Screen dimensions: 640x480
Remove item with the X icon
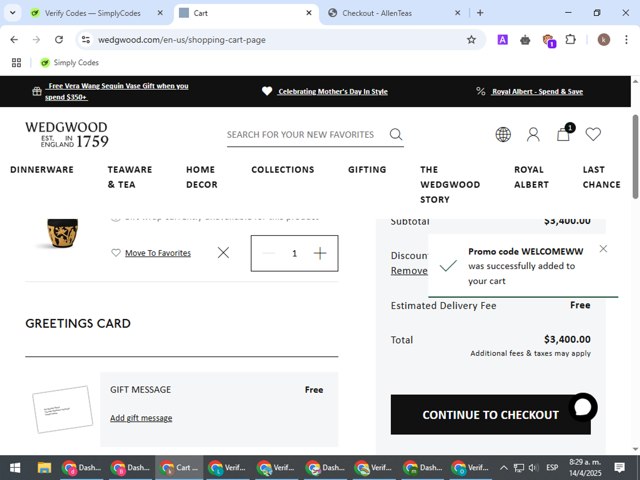coord(223,253)
